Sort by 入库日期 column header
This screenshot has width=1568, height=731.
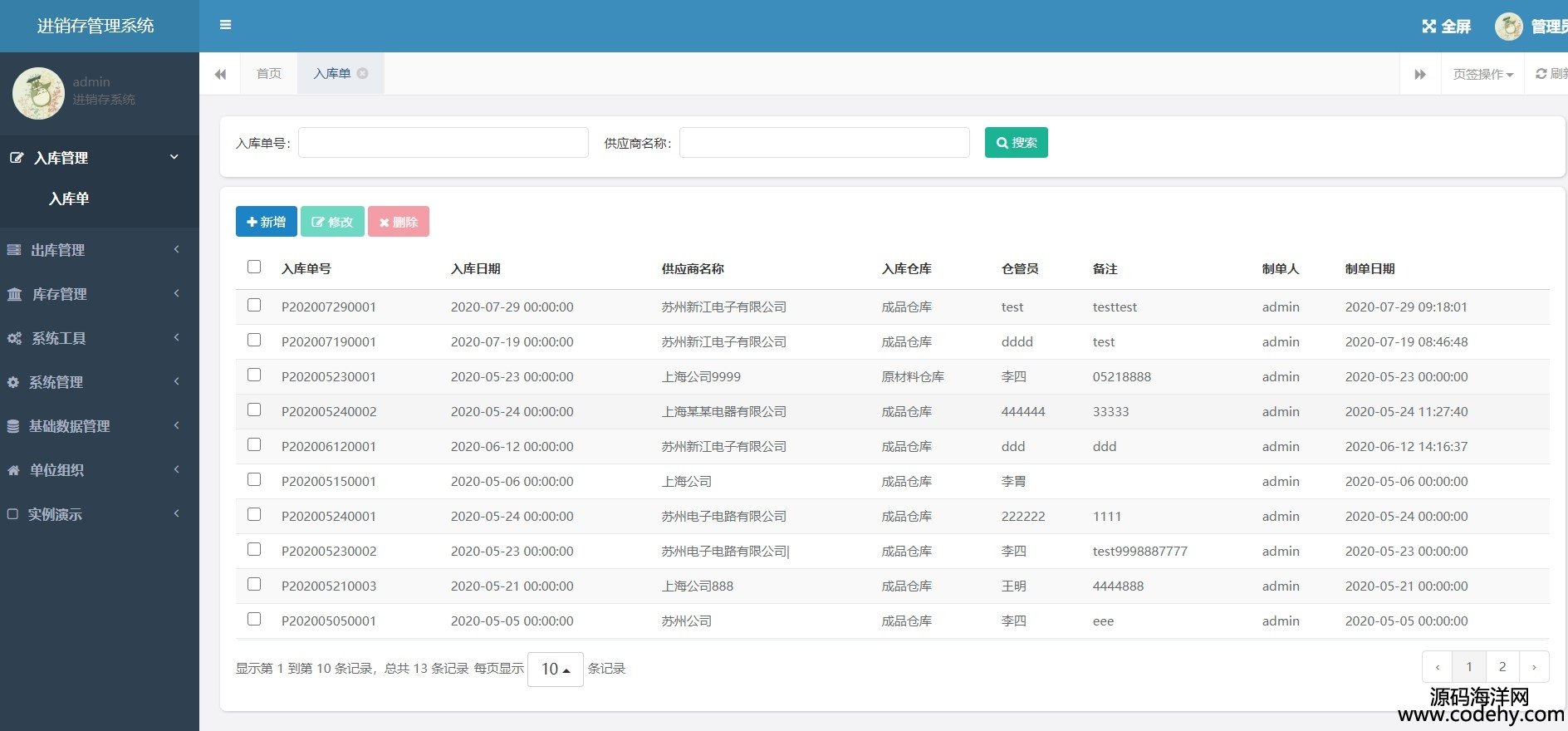click(x=476, y=268)
